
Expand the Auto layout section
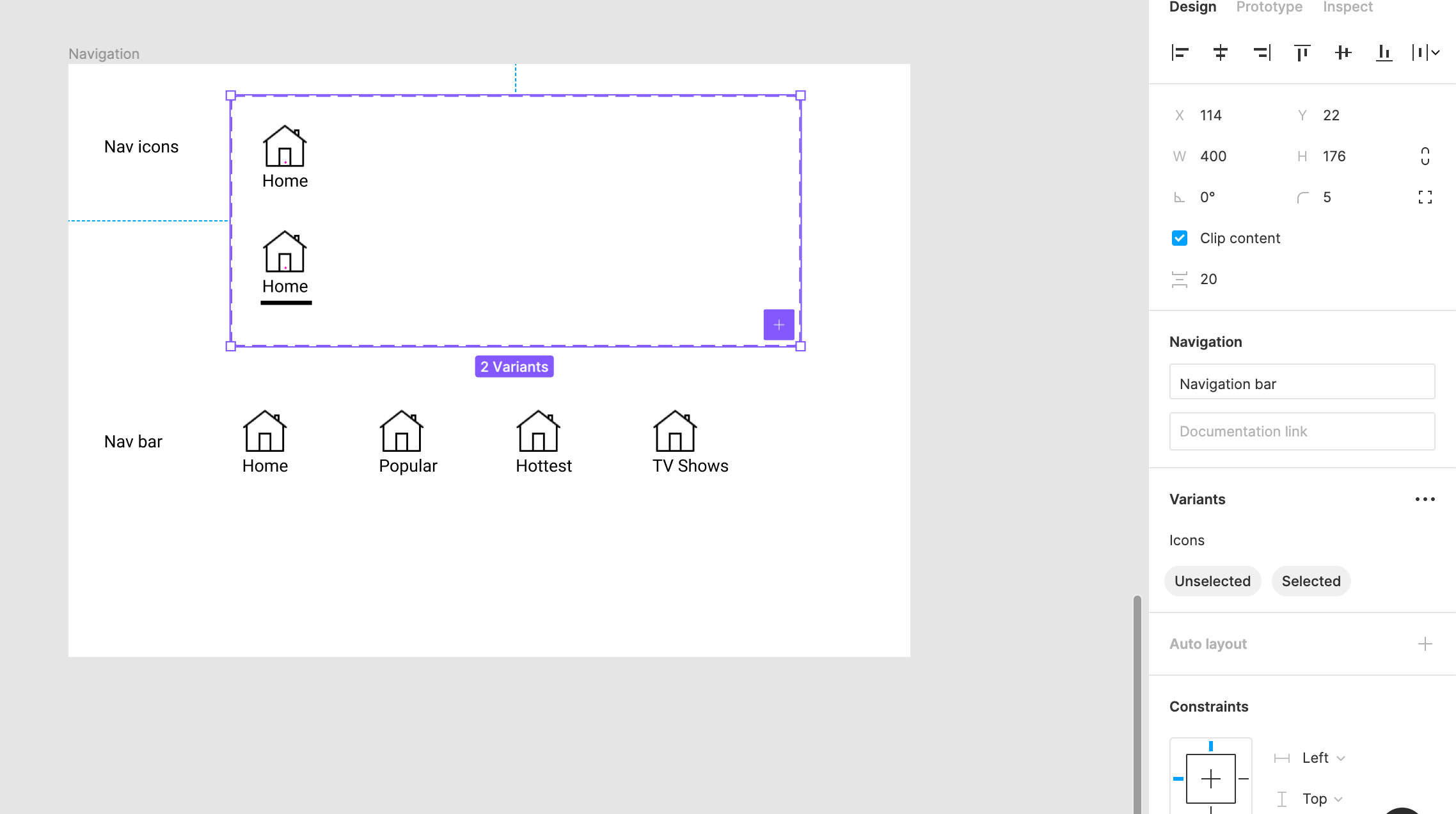(x=1424, y=643)
